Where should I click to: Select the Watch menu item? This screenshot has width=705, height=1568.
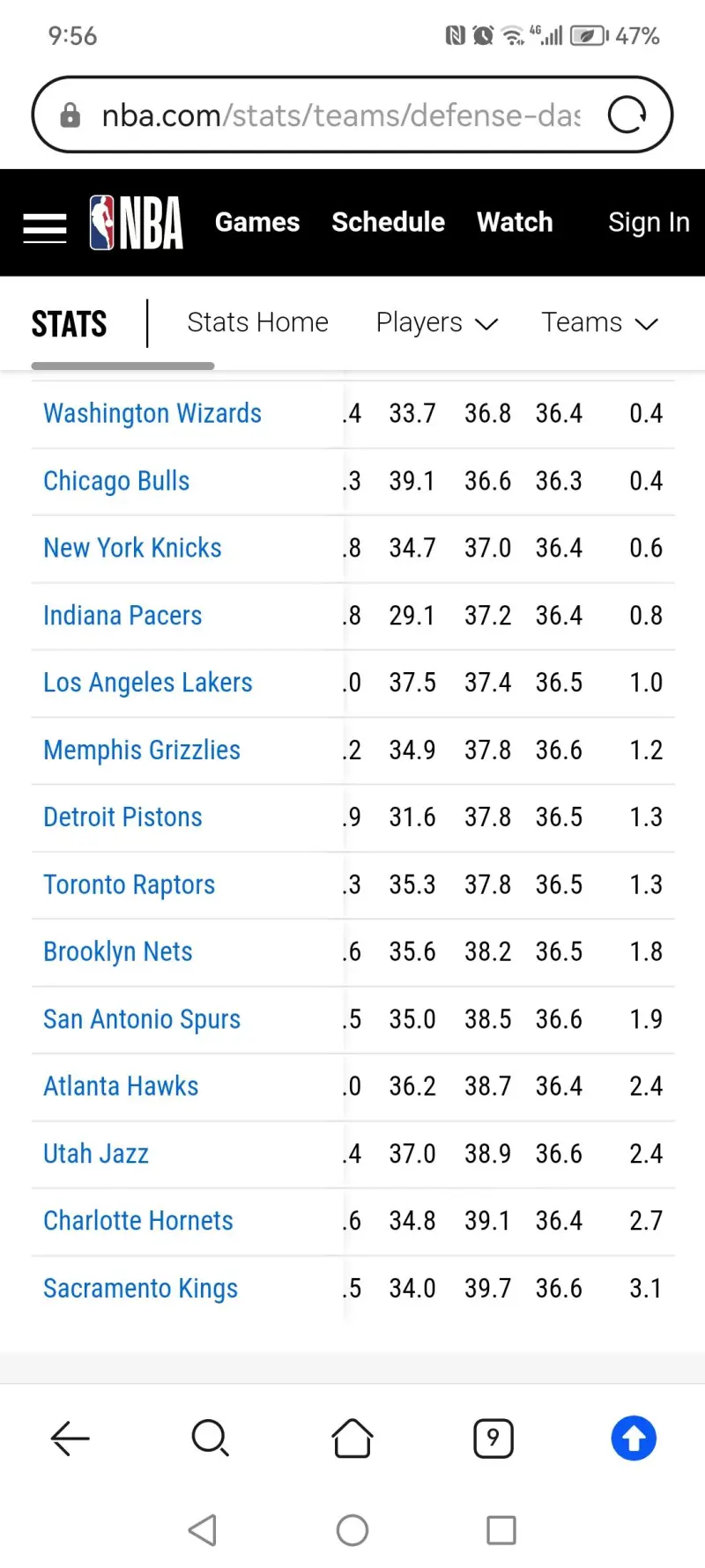(x=516, y=222)
